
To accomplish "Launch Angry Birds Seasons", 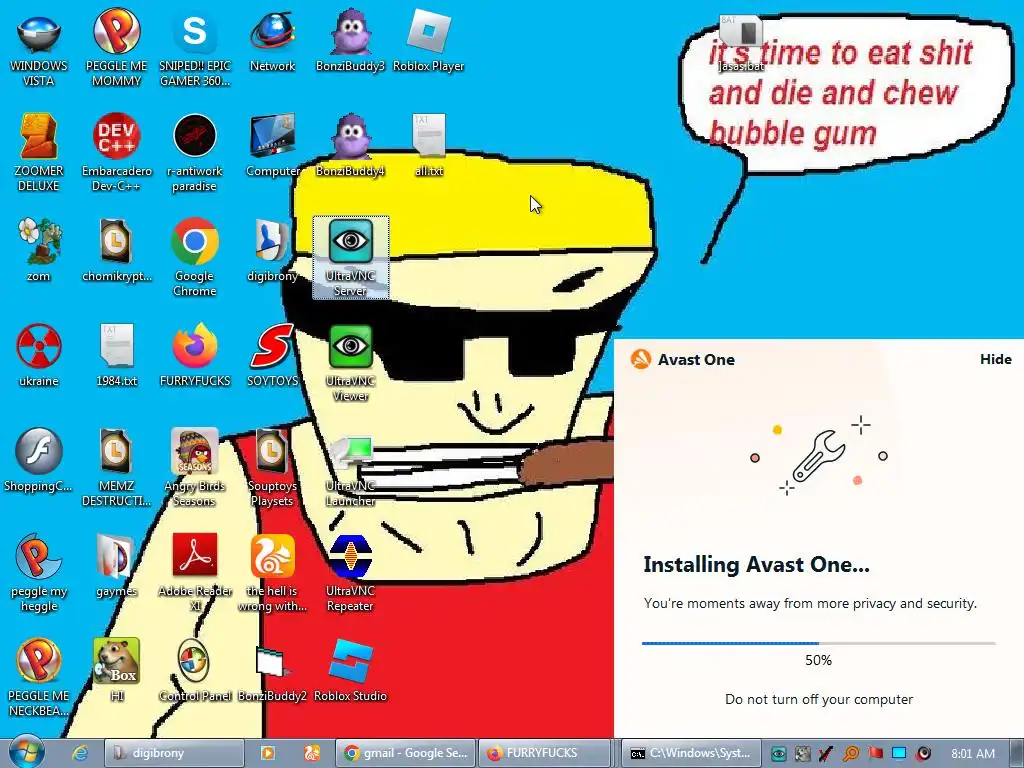I will tap(195, 468).
